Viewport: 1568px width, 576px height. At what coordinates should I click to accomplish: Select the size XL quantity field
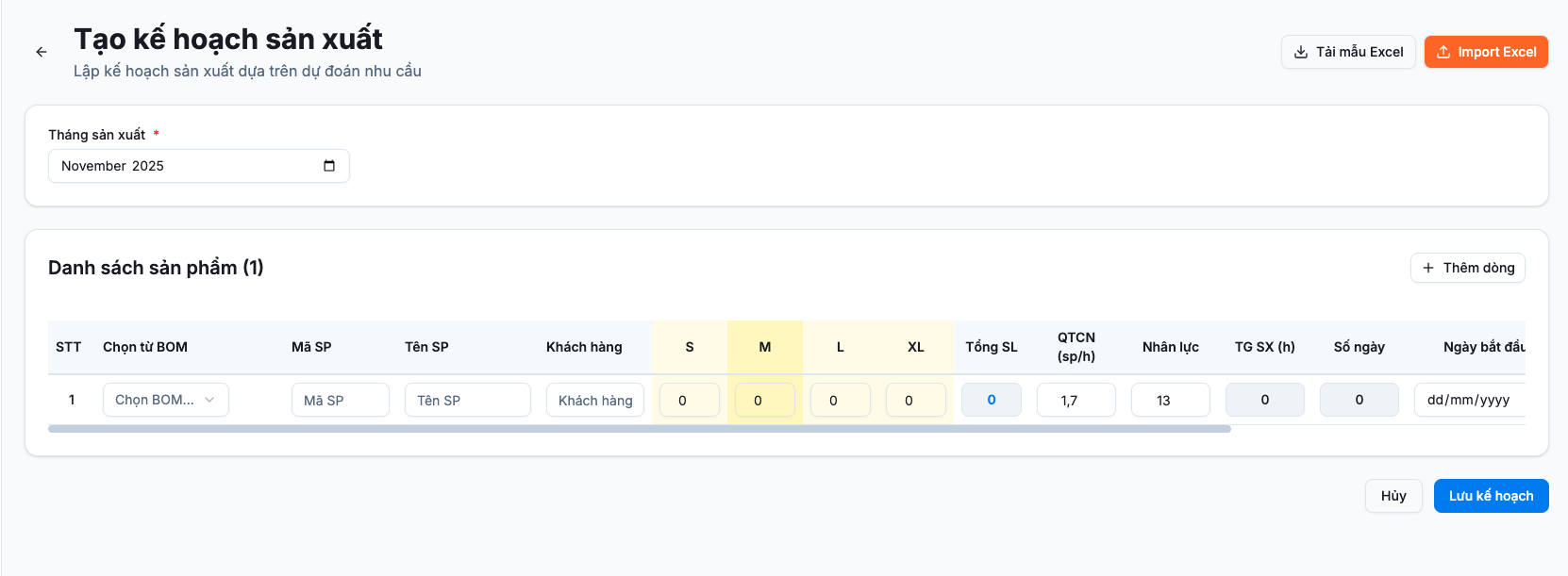(916, 400)
